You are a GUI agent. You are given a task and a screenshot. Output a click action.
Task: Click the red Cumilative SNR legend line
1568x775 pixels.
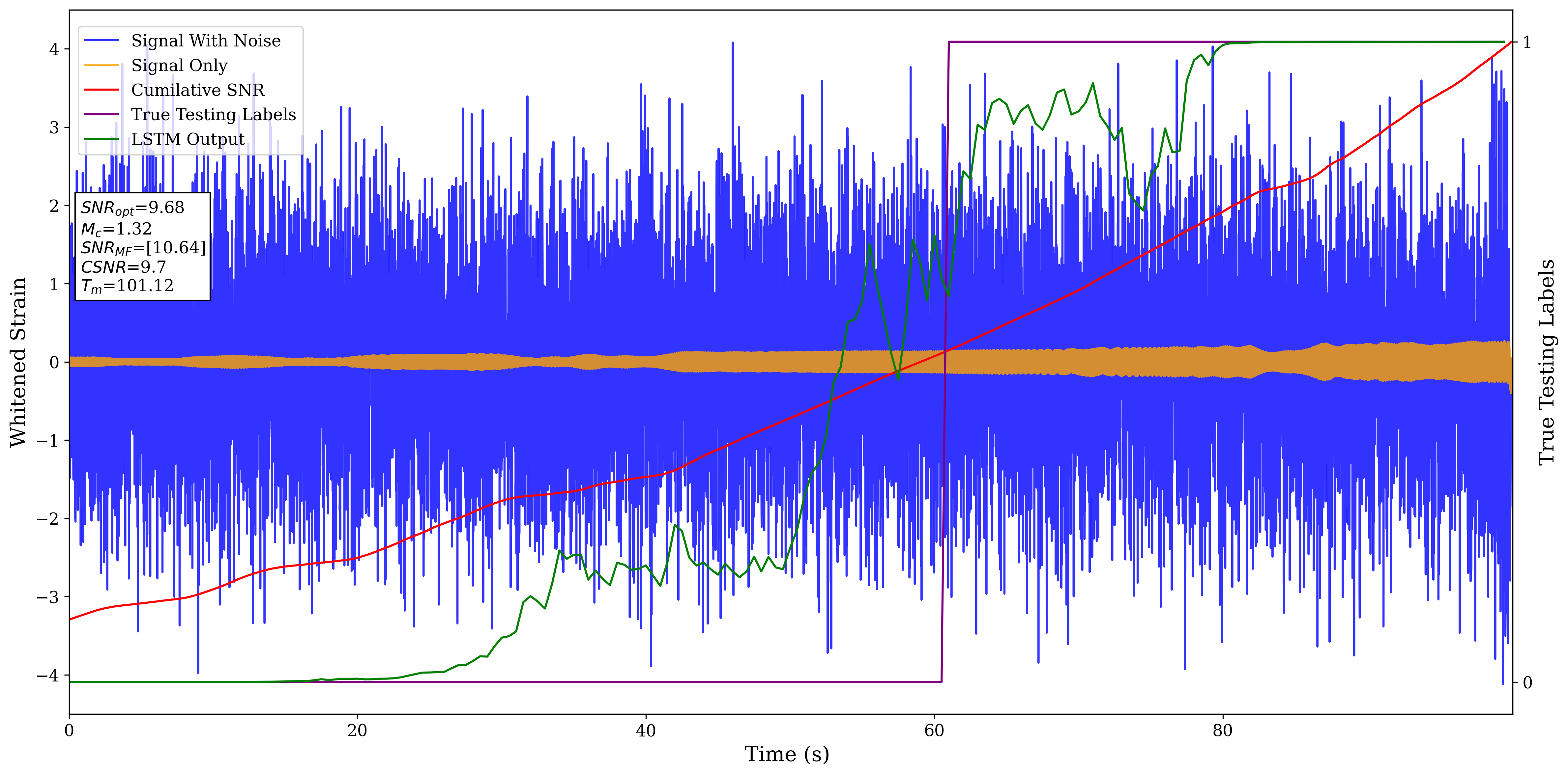101,90
